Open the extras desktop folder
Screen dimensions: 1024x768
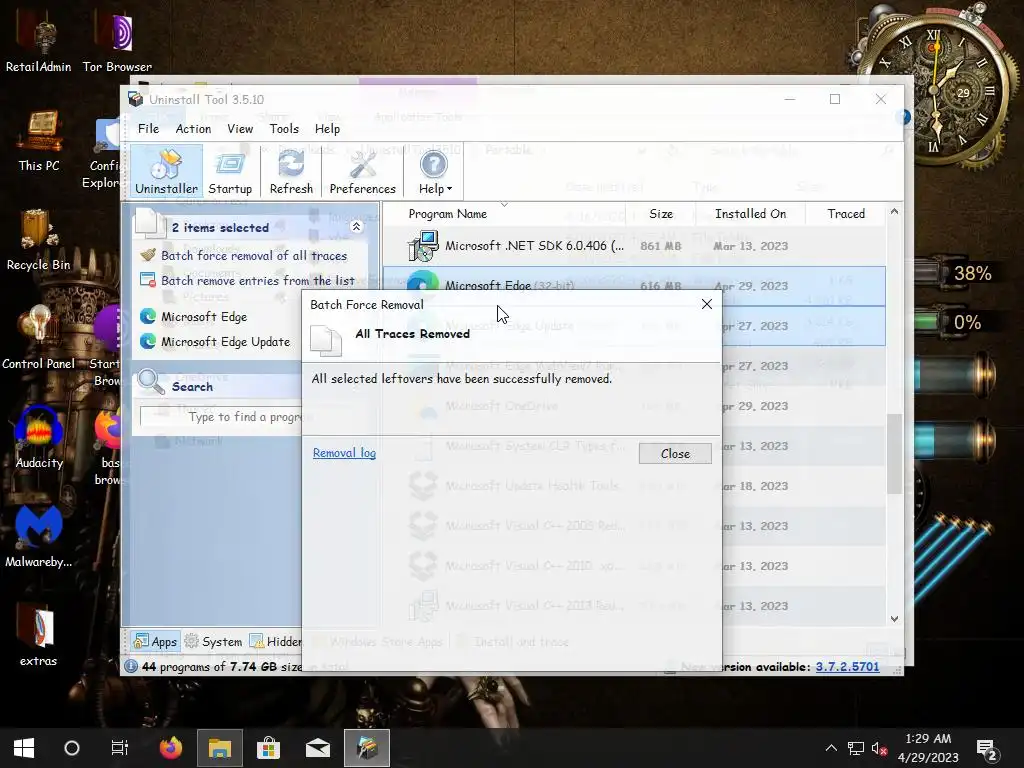click(x=39, y=635)
